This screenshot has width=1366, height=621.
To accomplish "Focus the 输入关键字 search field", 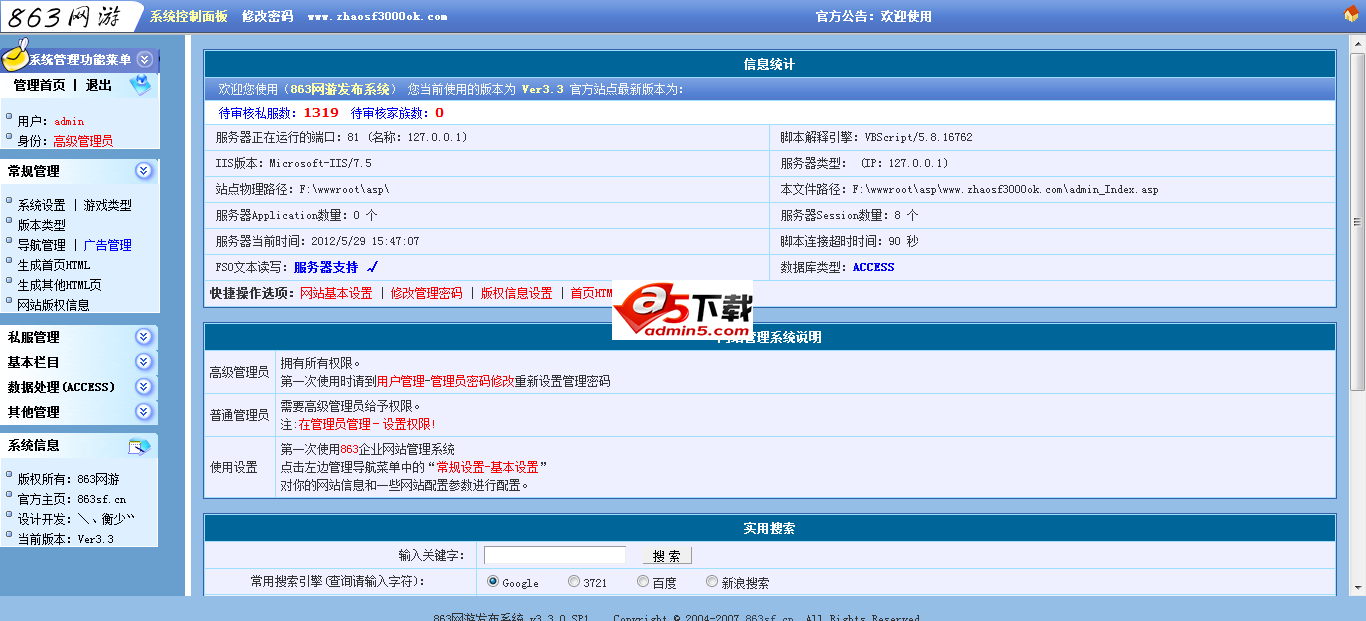I will click(555, 555).
